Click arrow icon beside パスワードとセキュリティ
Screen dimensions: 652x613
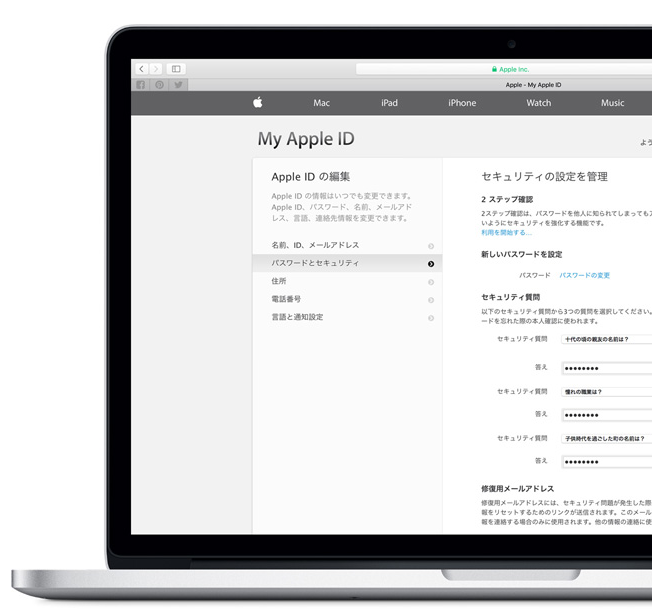(431, 264)
